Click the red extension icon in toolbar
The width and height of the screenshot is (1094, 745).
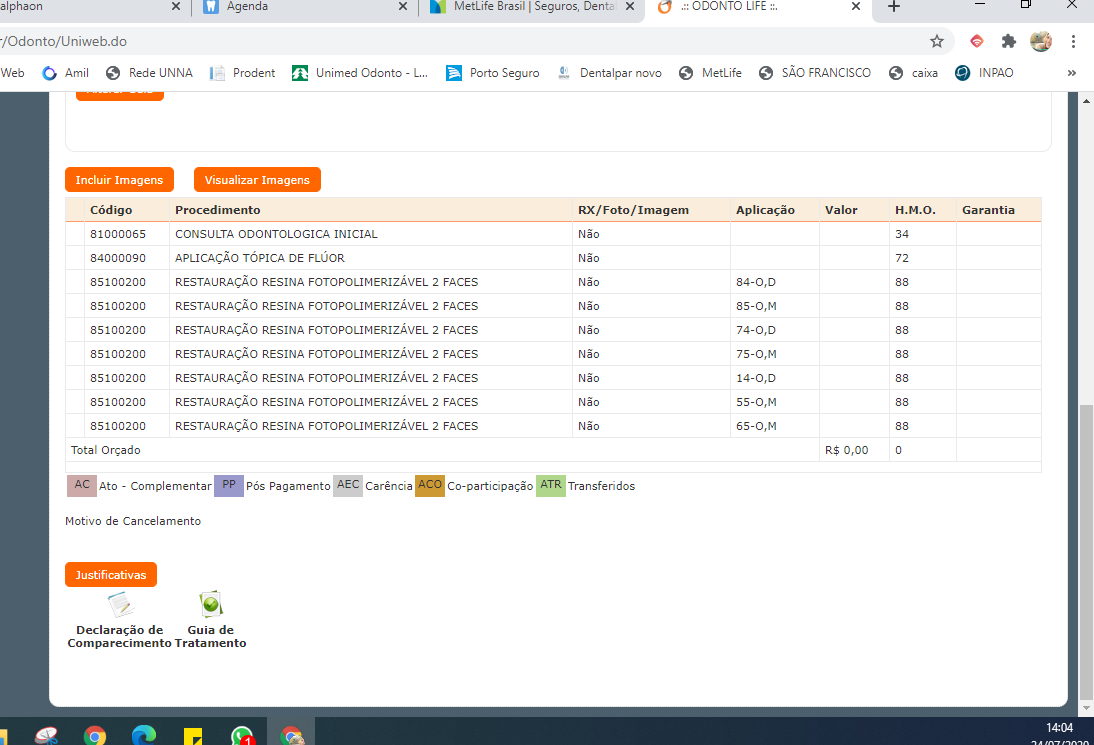pos(977,41)
